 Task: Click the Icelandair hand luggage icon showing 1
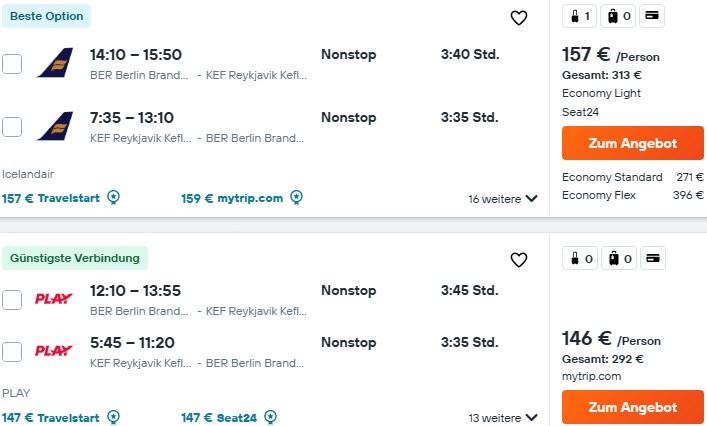click(580, 16)
